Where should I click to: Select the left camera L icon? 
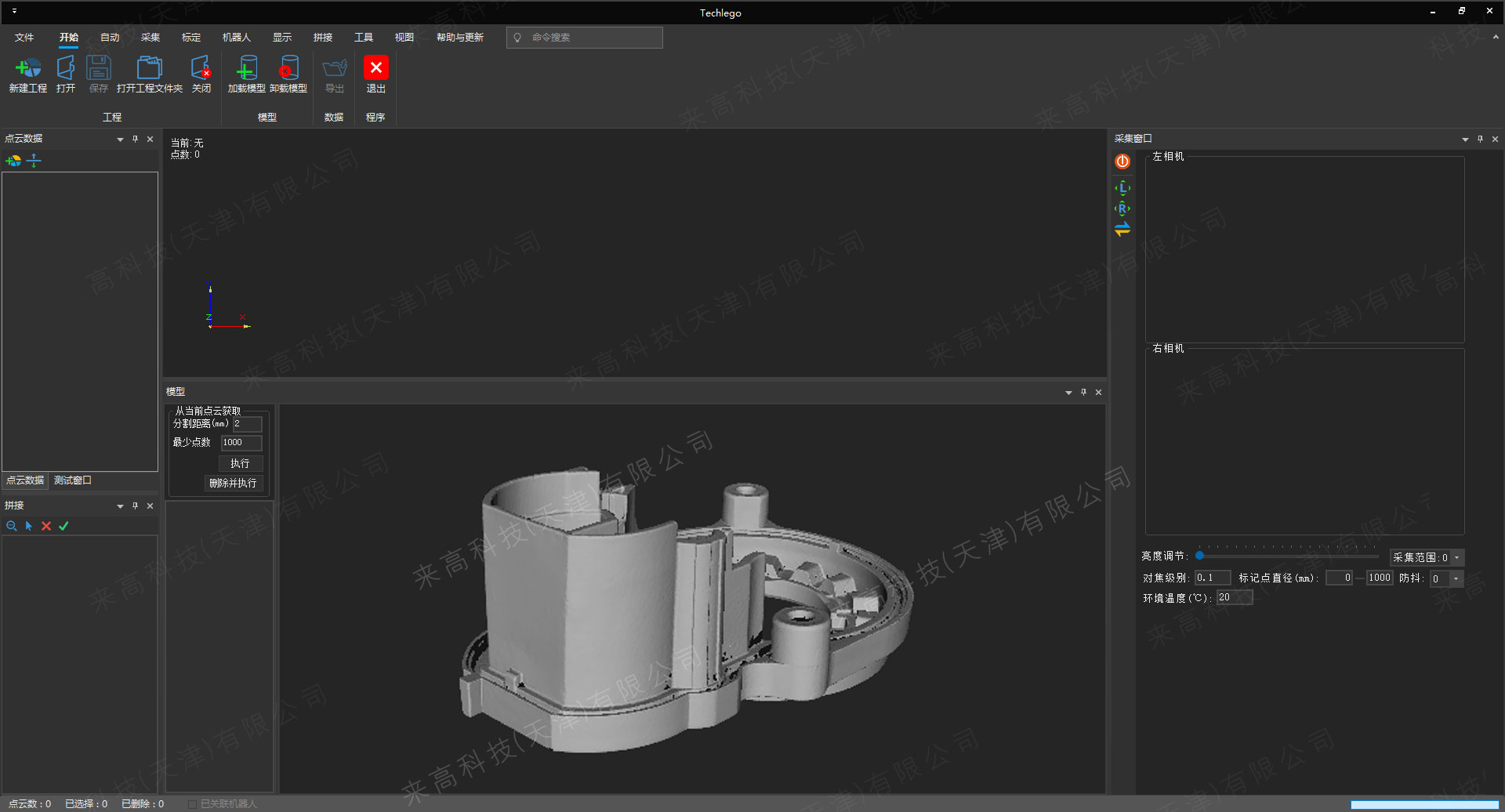click(1122, 188)
